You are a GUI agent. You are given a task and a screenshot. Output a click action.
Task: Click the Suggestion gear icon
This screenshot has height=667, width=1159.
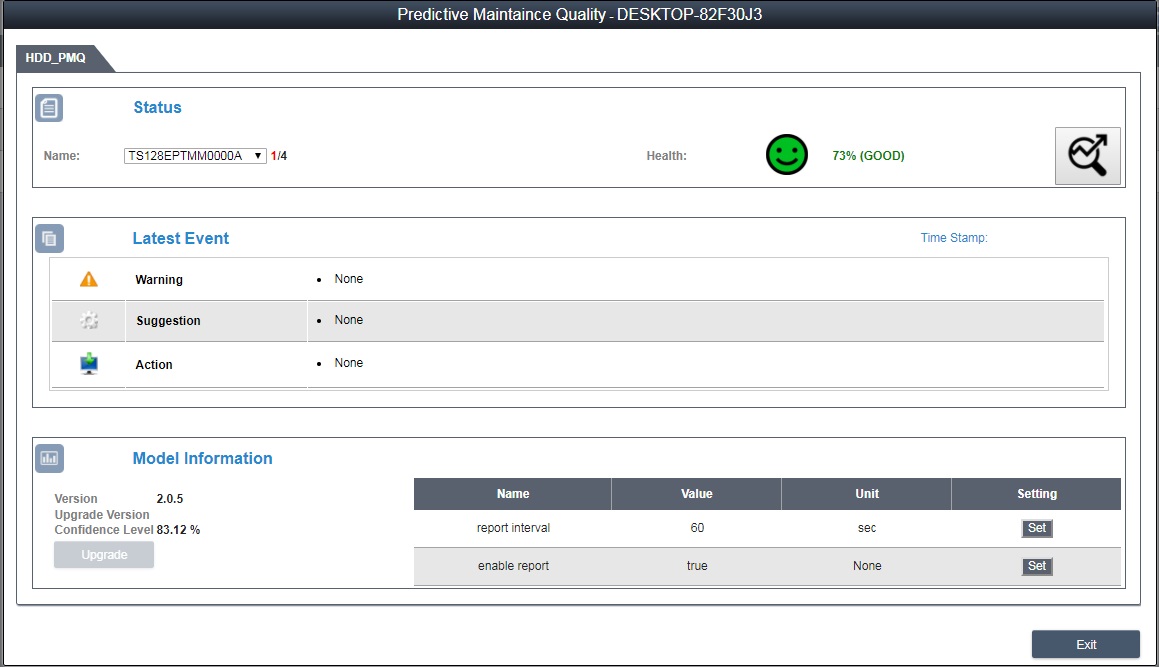(89, 321)
